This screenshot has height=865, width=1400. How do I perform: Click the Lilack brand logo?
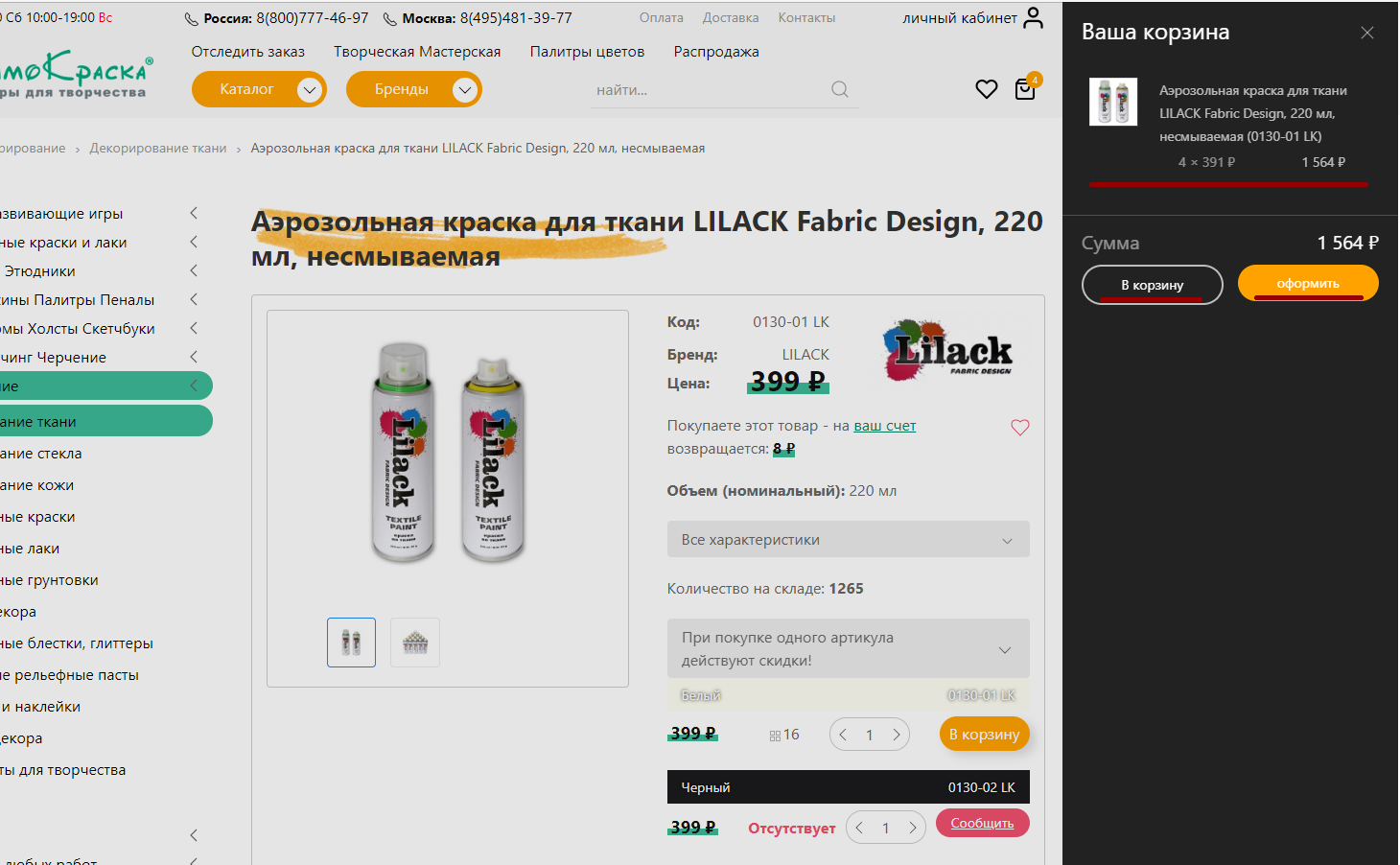click(947, 351)
